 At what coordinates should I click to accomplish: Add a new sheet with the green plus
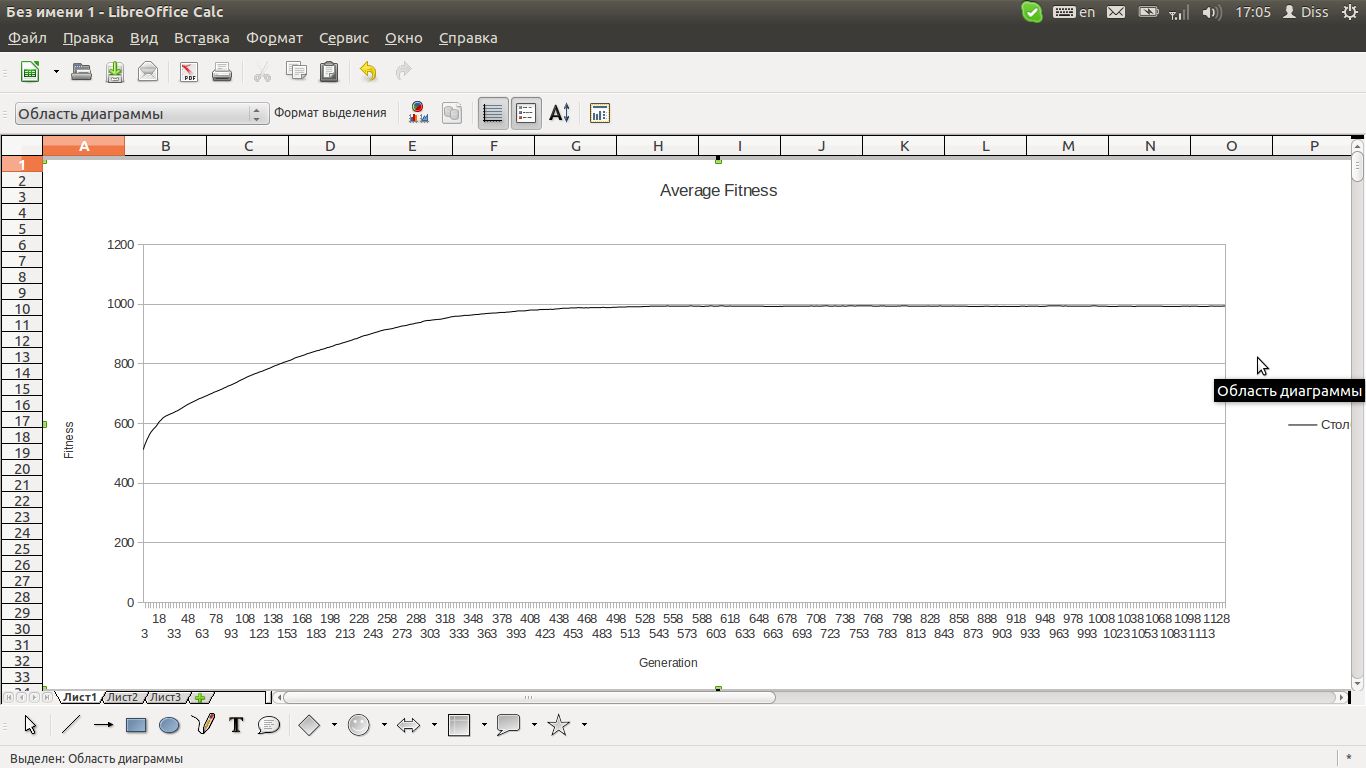pos(200,697)
